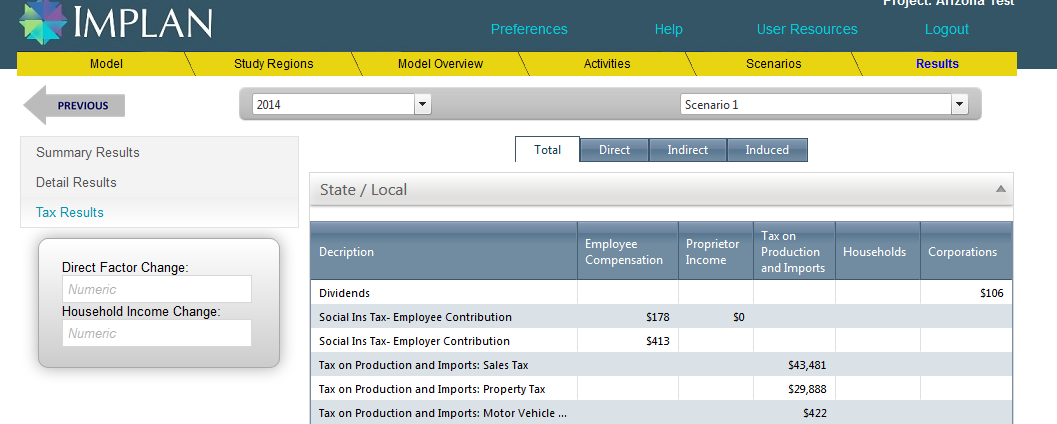This screenshot has width=1057, height=424.
Task: Open the Model tab
Action: click(106, 64)
